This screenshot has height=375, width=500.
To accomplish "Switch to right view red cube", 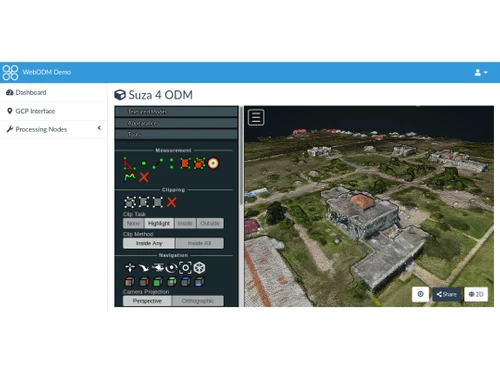I will (x=144, y=282).
